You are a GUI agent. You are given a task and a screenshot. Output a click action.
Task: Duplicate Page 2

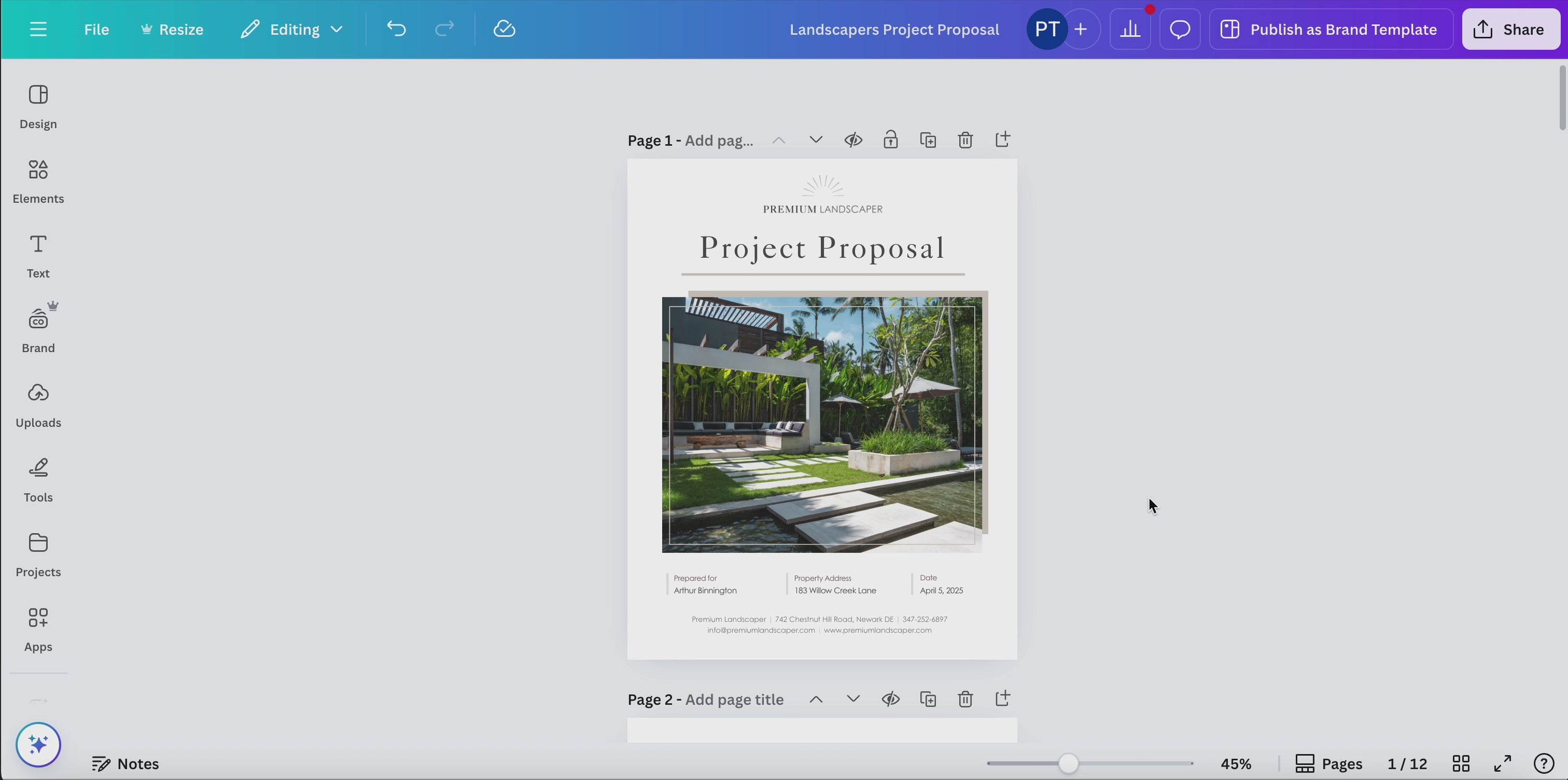click(928, 699)
